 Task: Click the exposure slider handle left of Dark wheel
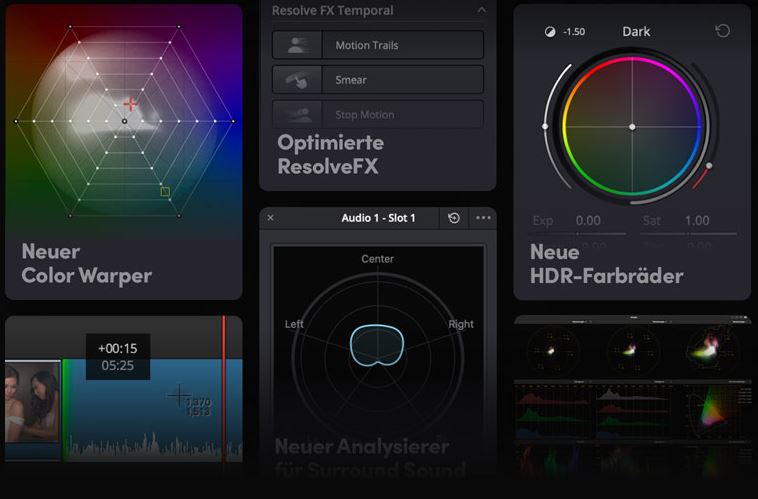[545, 126]
